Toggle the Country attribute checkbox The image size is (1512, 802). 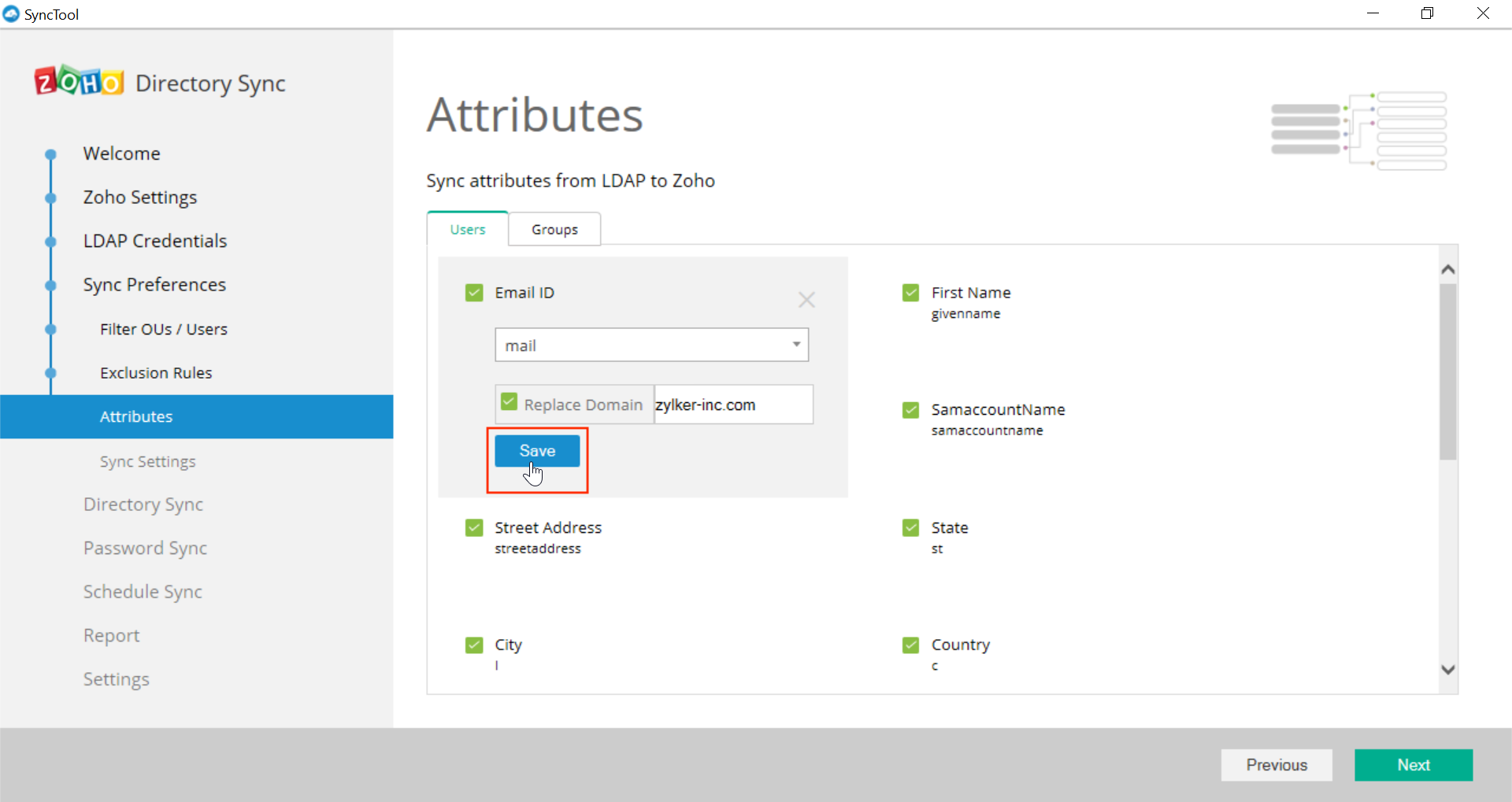[x=910, y=644]
